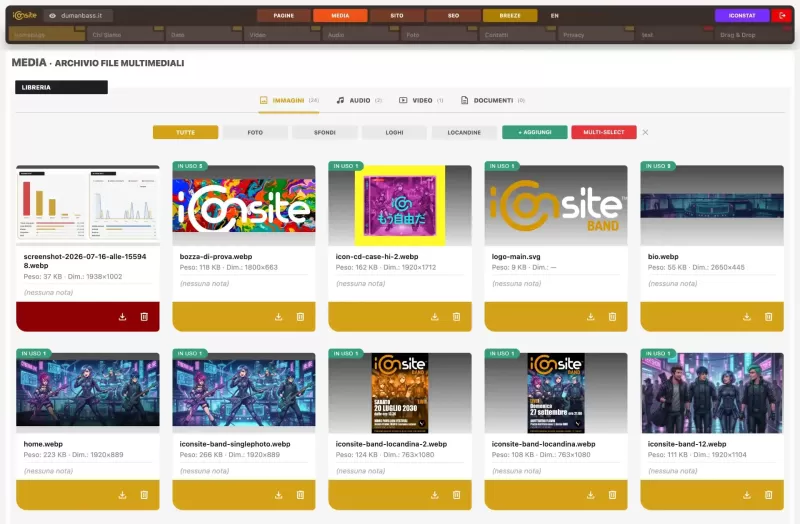Download iconsite-band-locandina-2.webp
The image size is (800, 524).
point(435,495)
